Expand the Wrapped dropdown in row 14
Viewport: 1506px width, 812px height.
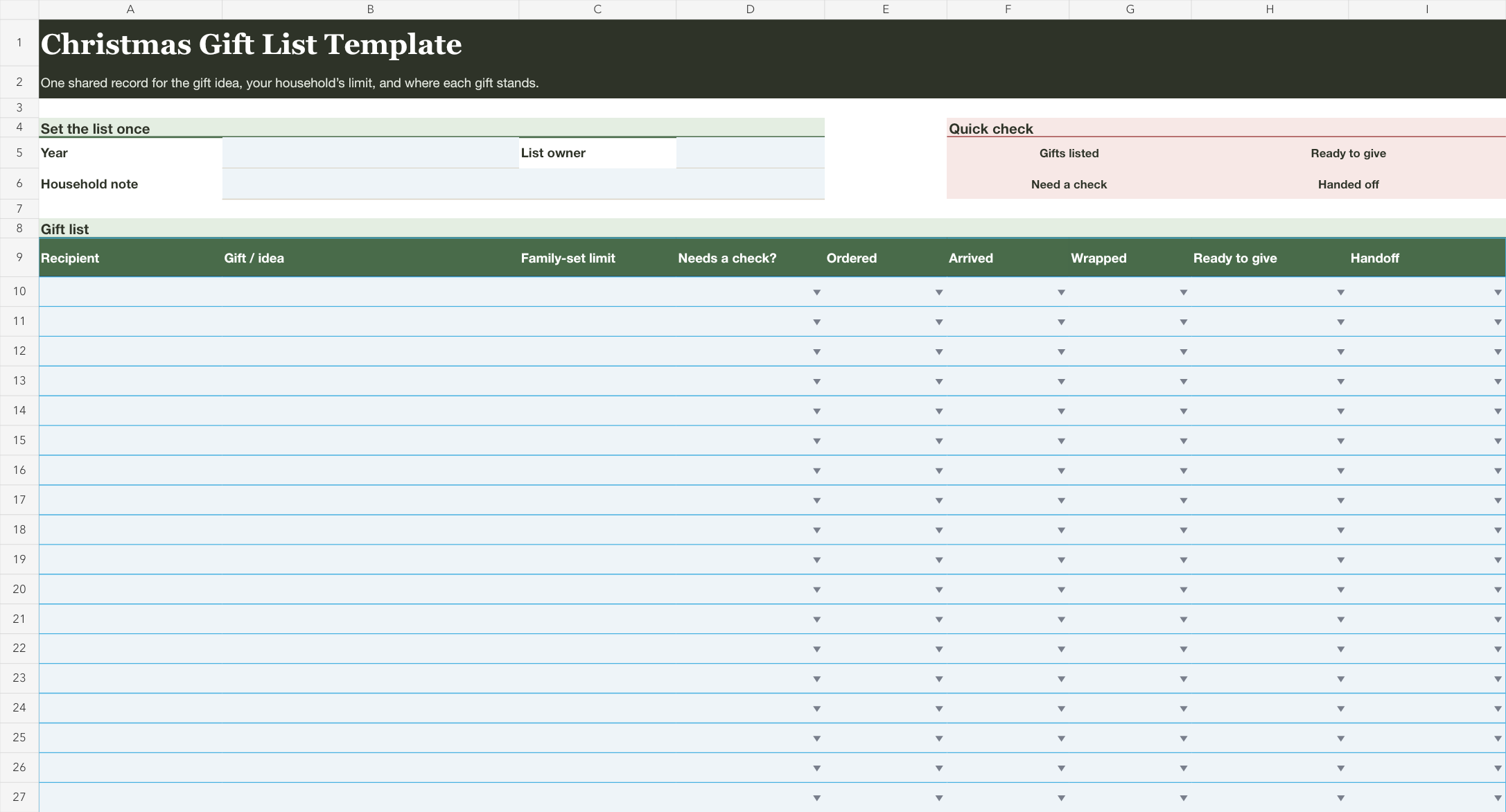tap(1184, 412)
